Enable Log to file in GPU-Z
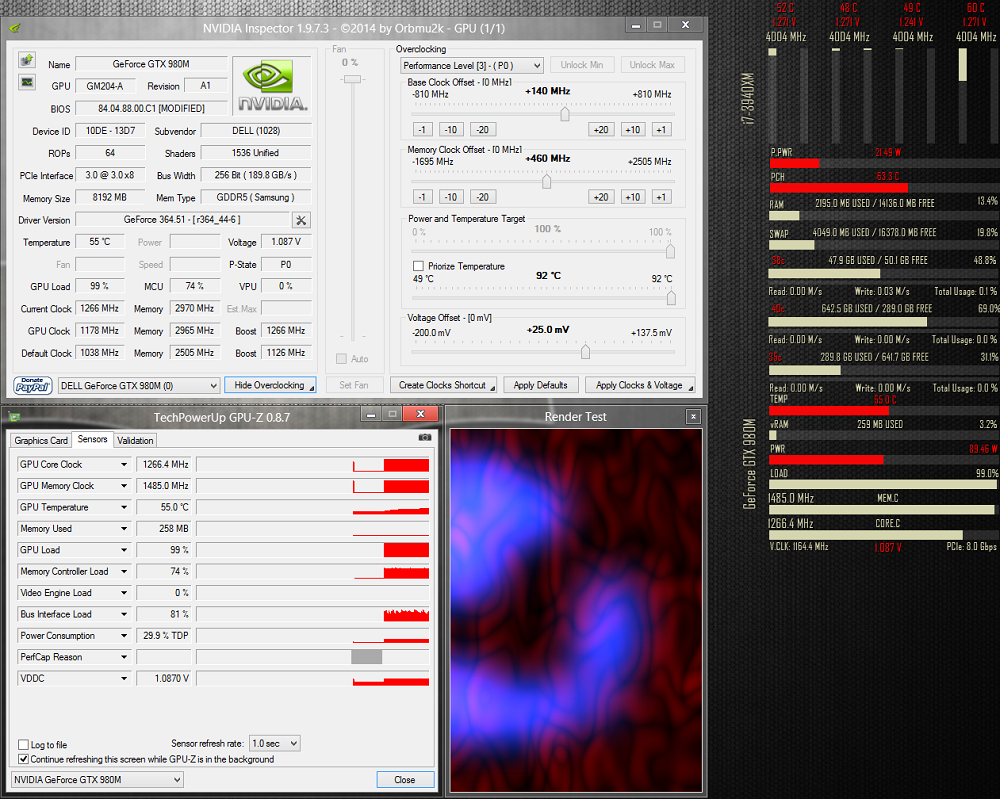Image resolution: width=1000 pixels, height=799 pixels. pos(24,744)
